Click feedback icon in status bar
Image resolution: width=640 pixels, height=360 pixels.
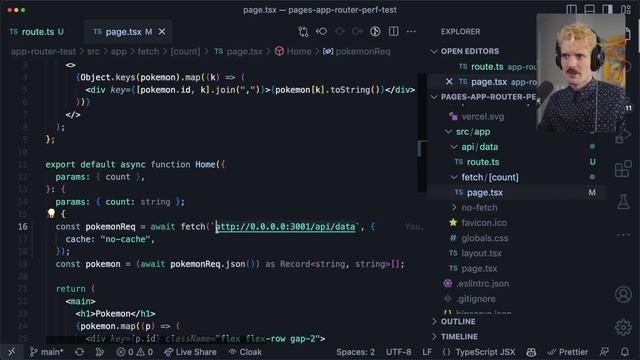point(604,352)
